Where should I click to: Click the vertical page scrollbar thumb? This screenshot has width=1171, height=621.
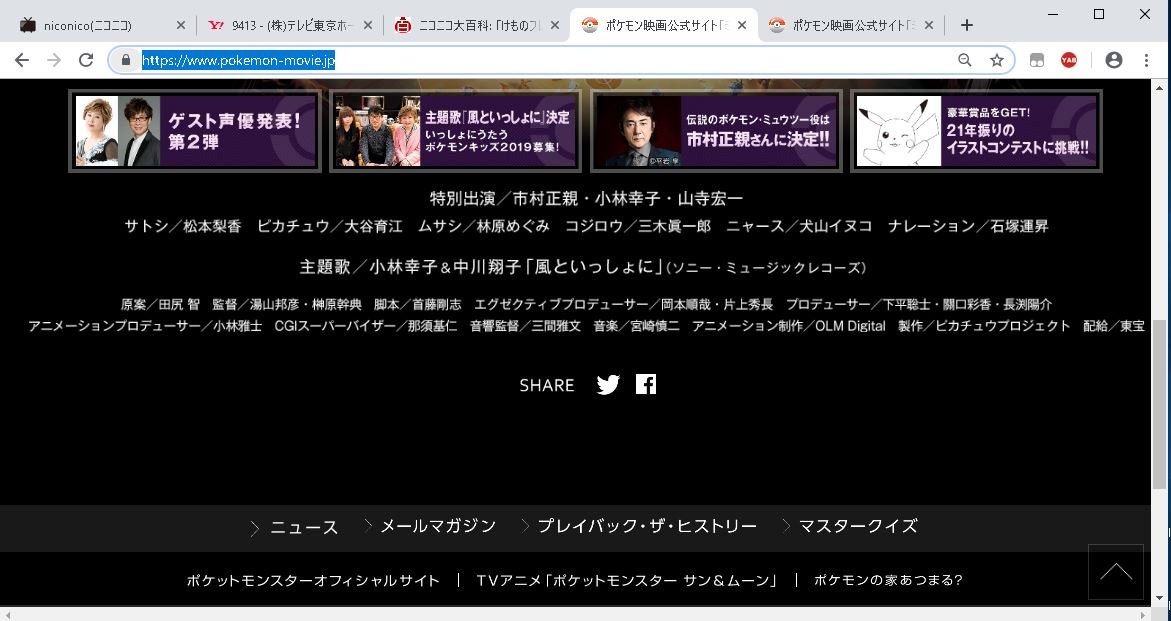[1160, 405]
